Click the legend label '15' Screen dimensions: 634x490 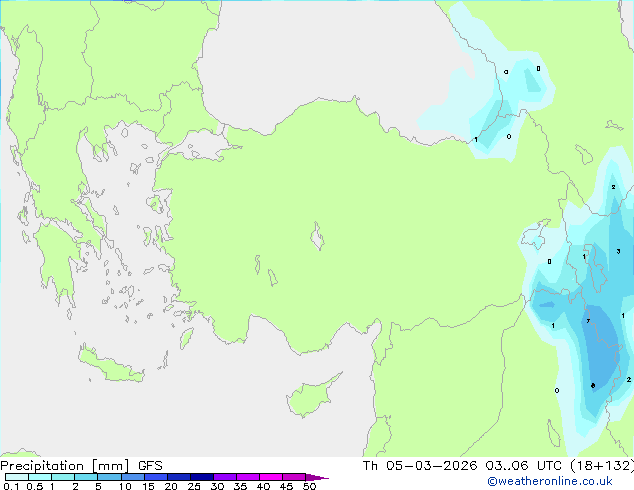(148, 486)
